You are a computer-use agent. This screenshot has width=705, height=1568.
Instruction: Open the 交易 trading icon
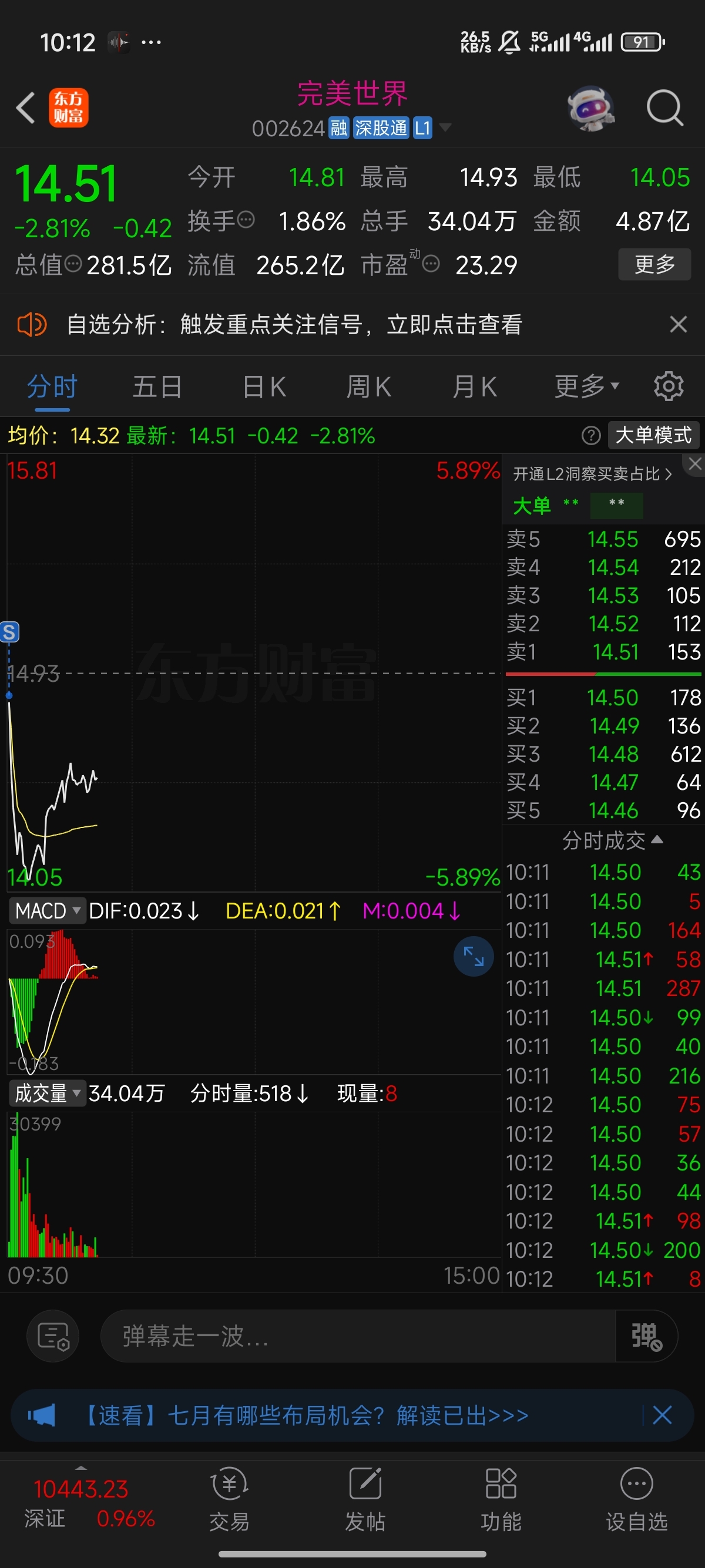[x=230, y=1500]
